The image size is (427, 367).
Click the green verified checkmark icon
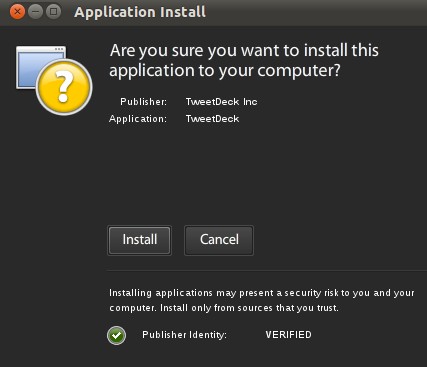116,335
